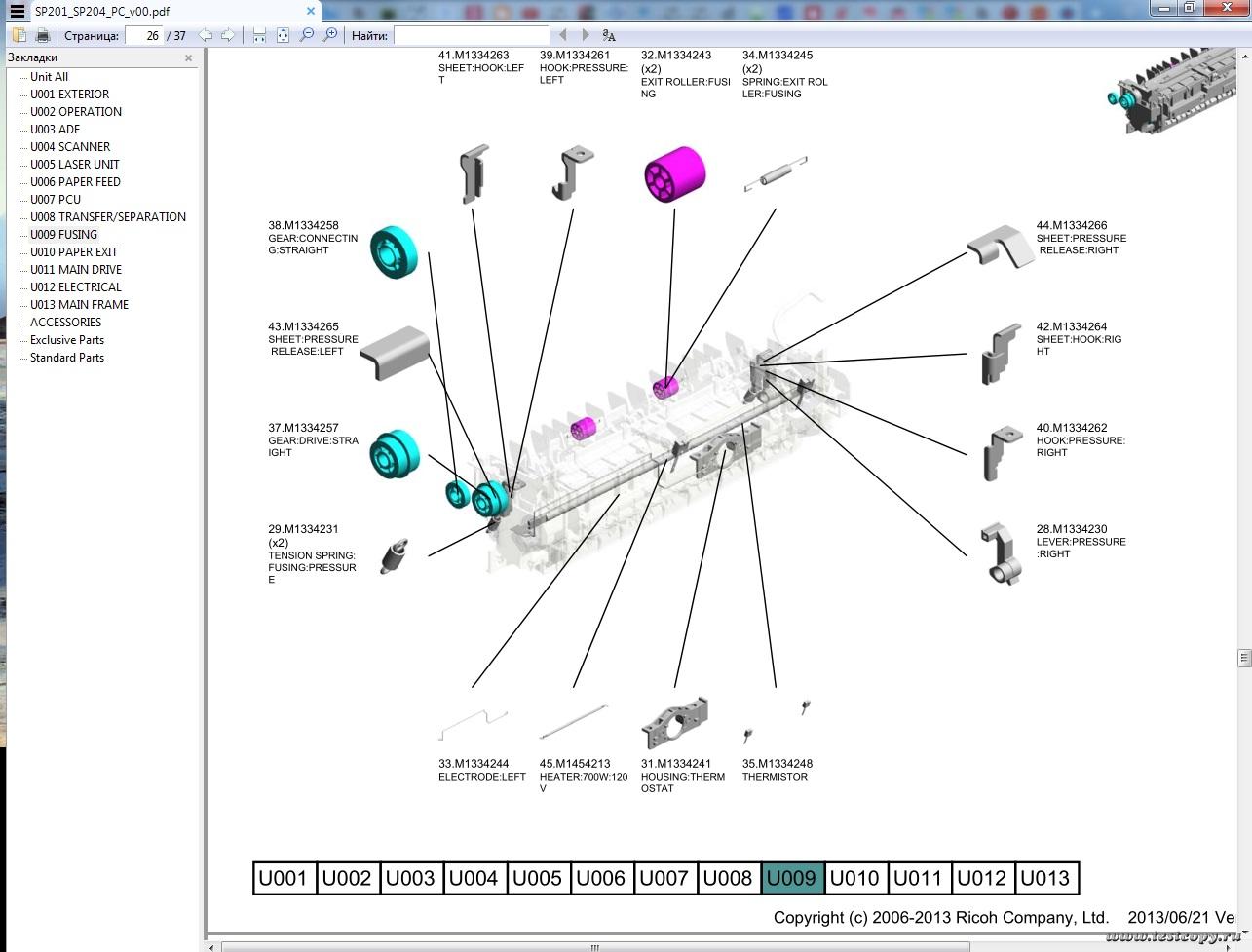Open the hamburger main menu

(x=17, y=12)
